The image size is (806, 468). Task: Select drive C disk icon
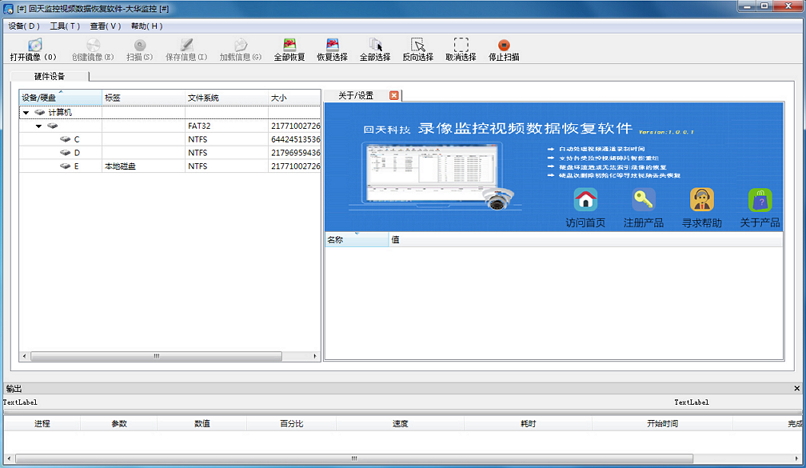pyautogui.click(x=65, y=139)
